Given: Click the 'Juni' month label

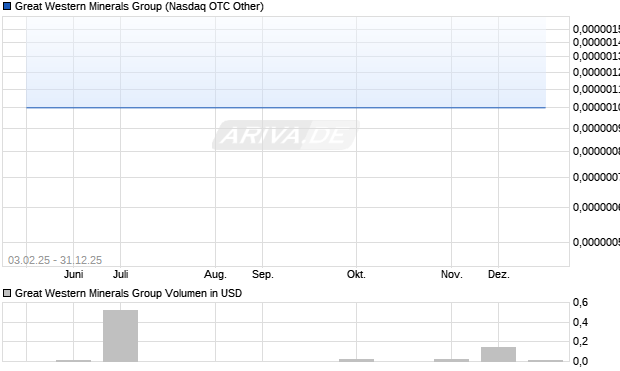Looking at the screenshot, I should 74,274.
